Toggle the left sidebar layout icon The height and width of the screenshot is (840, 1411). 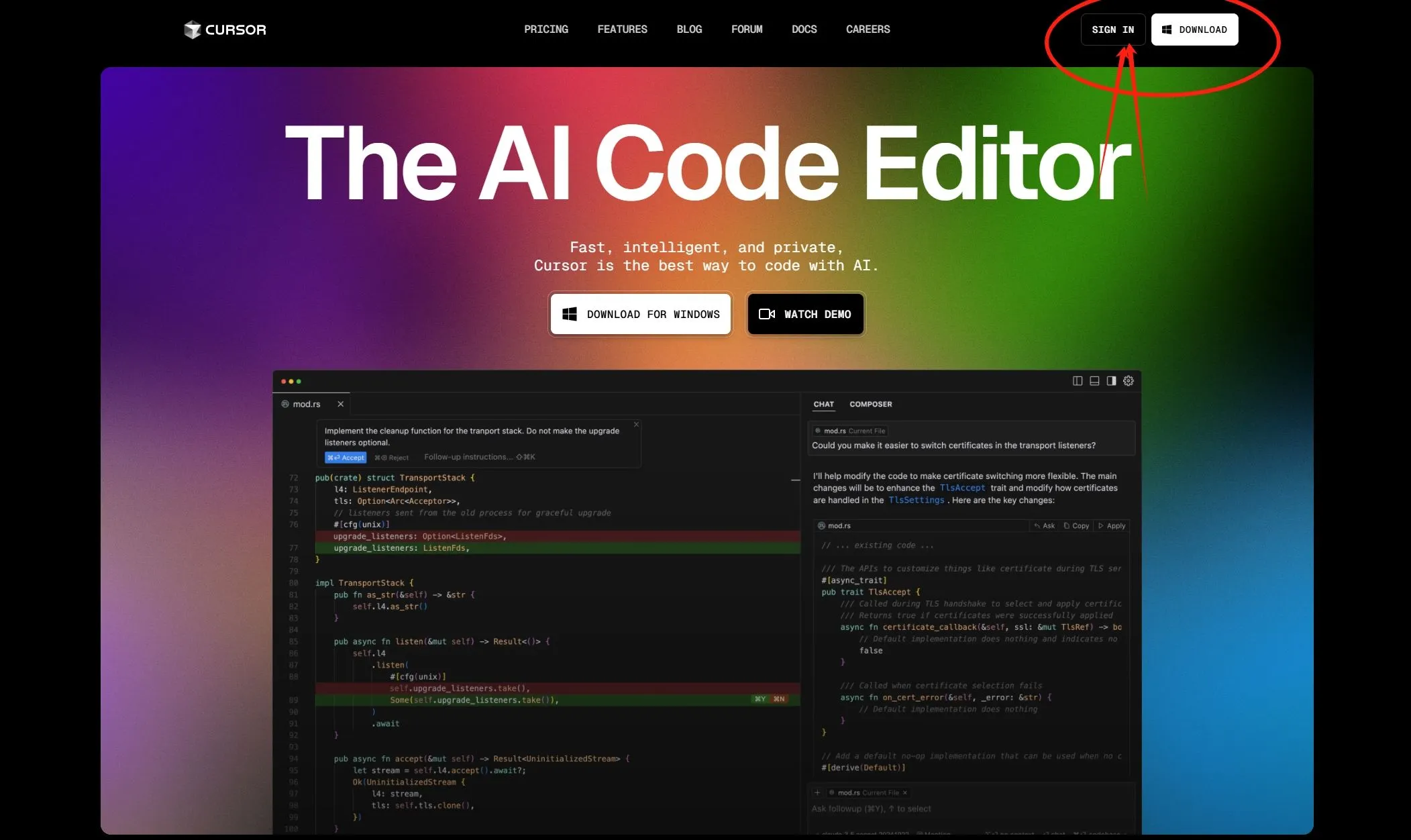pyautogui.click(x=1077, y=381)
